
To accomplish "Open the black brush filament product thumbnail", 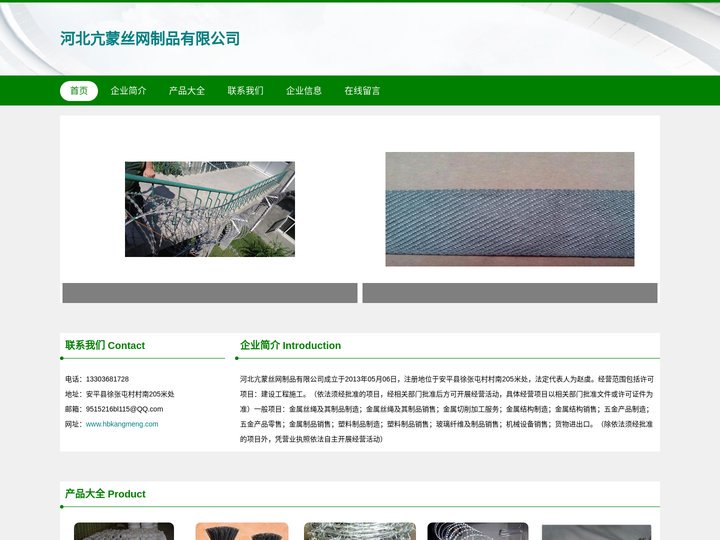I will pyautogui.click(x=242, y=531).
